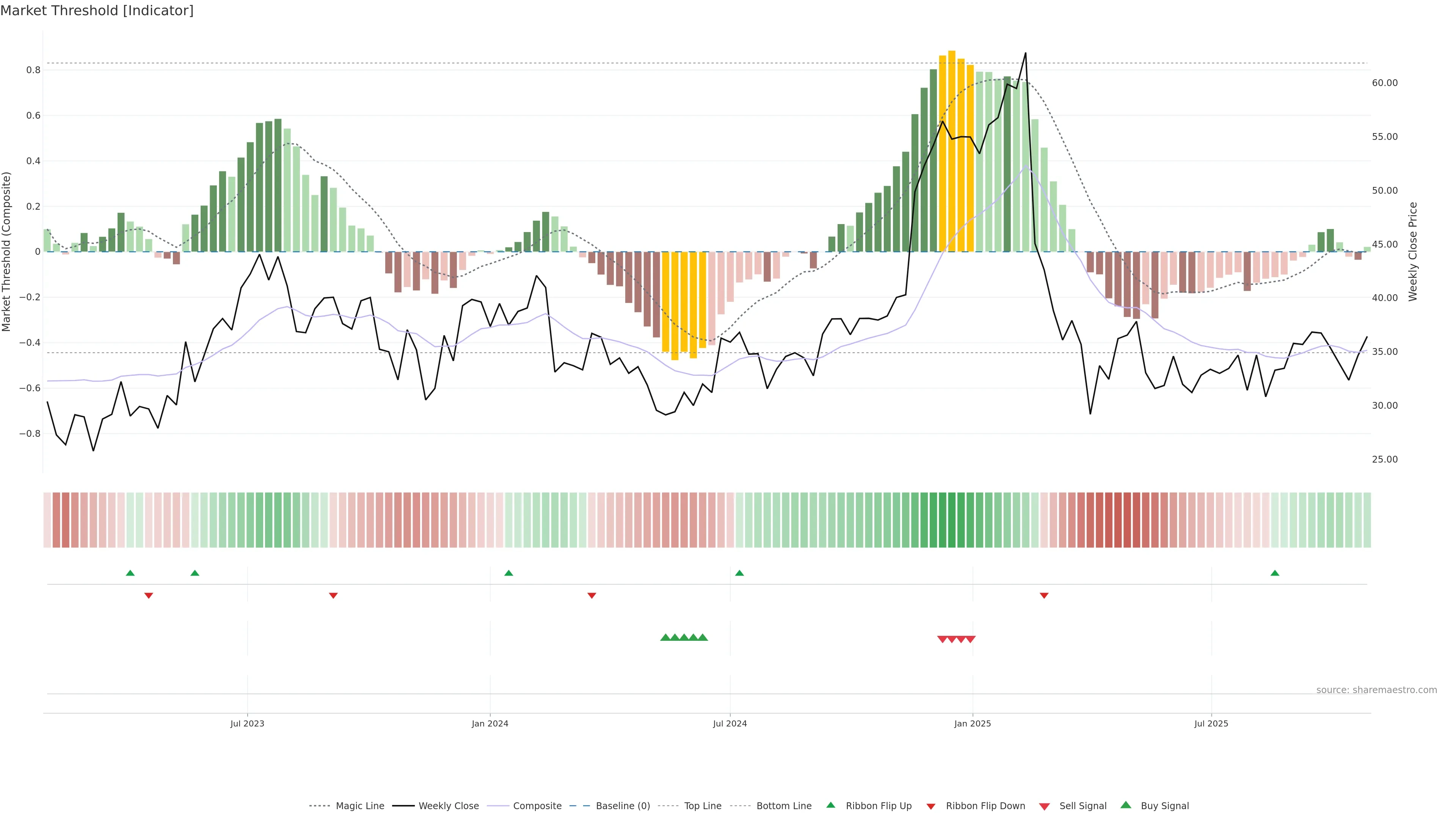The width and height of the screenshot is (1456, 819).
Task: Click the Jul 2023 x-axis label
Action: click(x=247, y=723)
